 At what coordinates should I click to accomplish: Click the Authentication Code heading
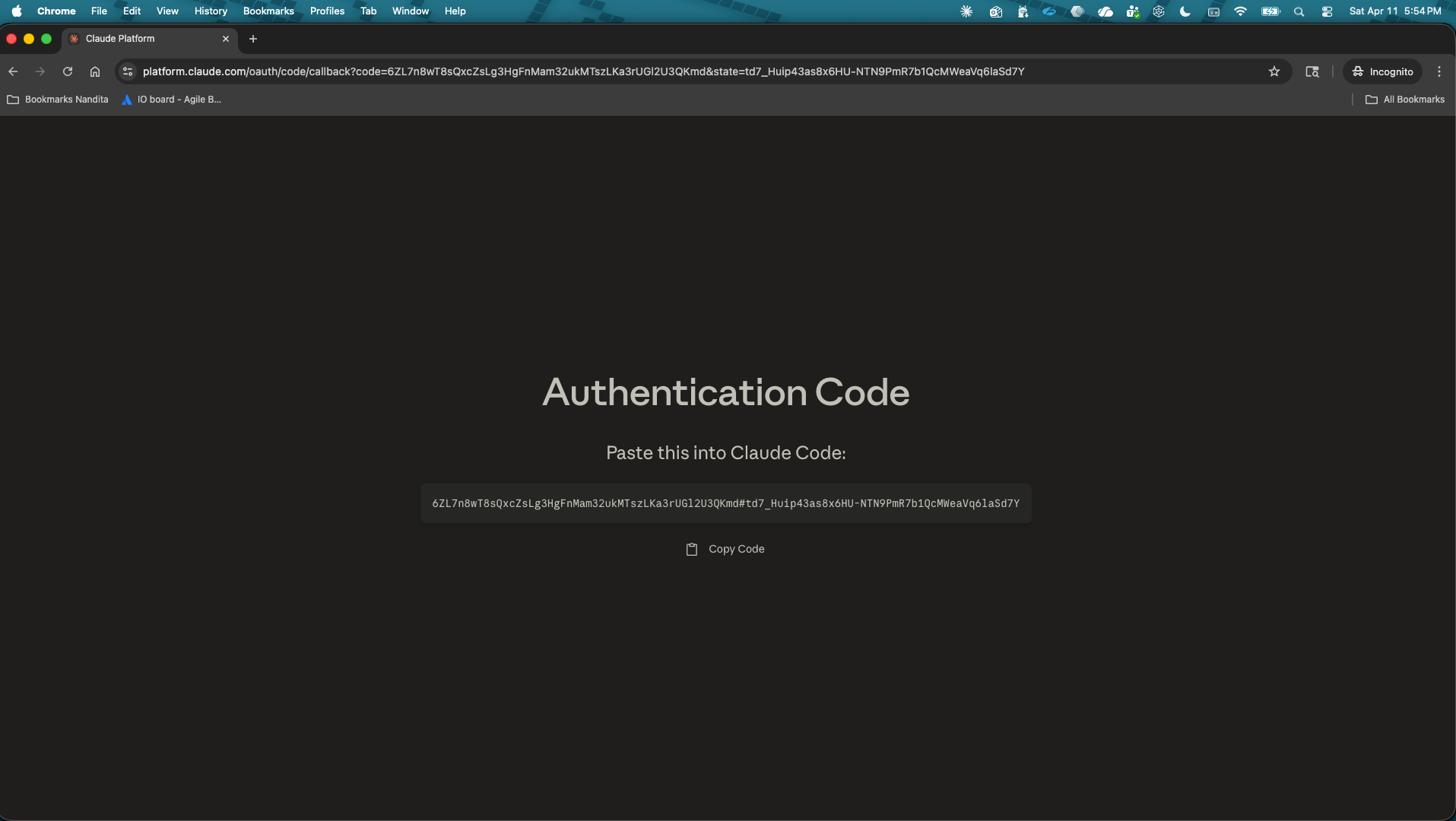click(725, 392)
